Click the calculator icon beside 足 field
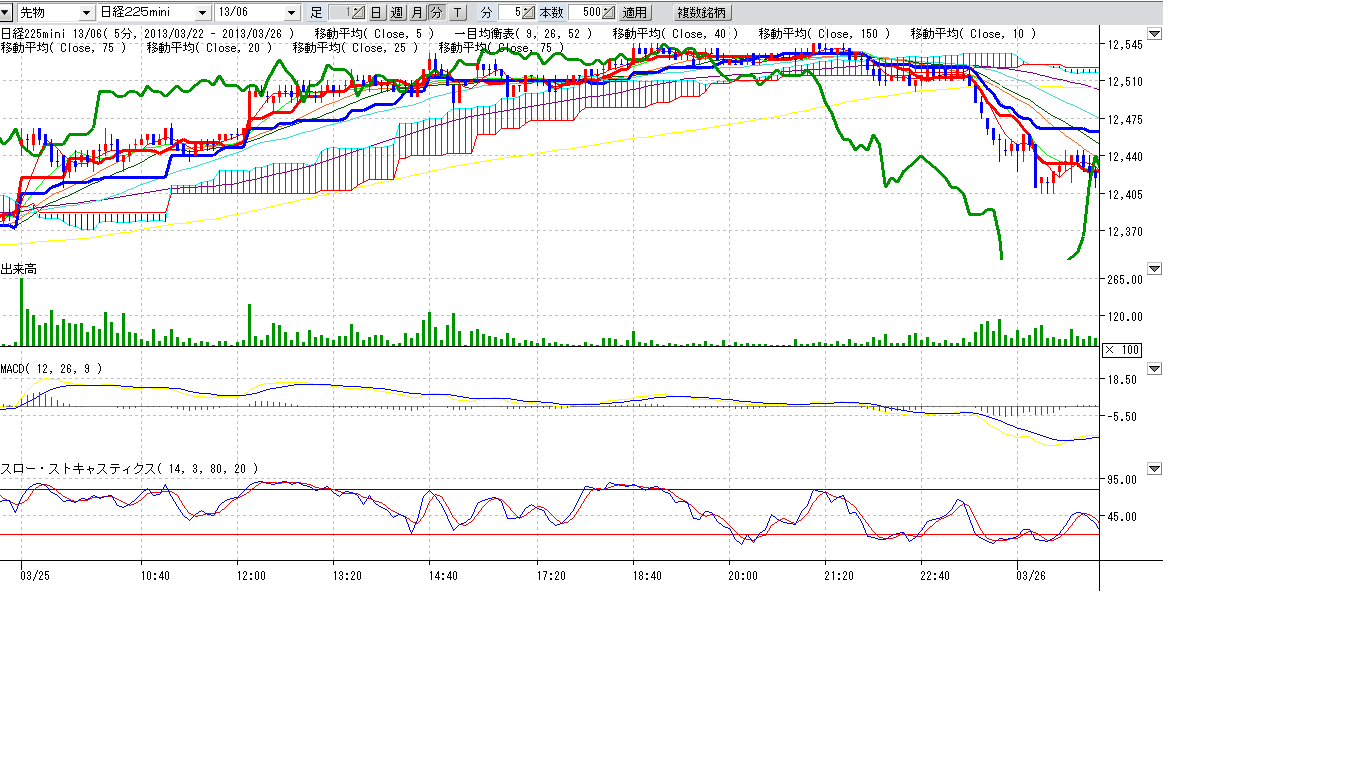The height and width of the screenshot is (768, 1366). click(359, 13)
